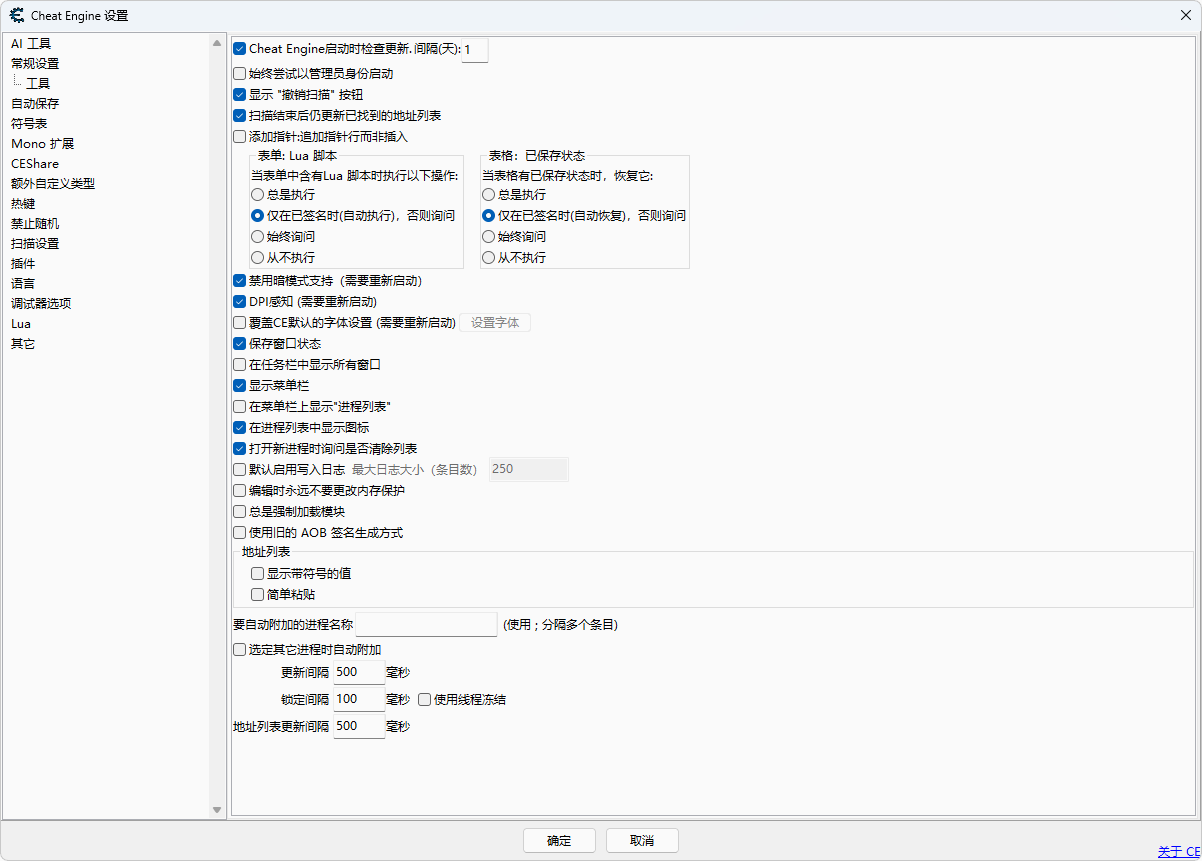Screen dimensions: 1202x861
Task: Select the 工具 child node under 常规设置
Action: pos(38,84)
